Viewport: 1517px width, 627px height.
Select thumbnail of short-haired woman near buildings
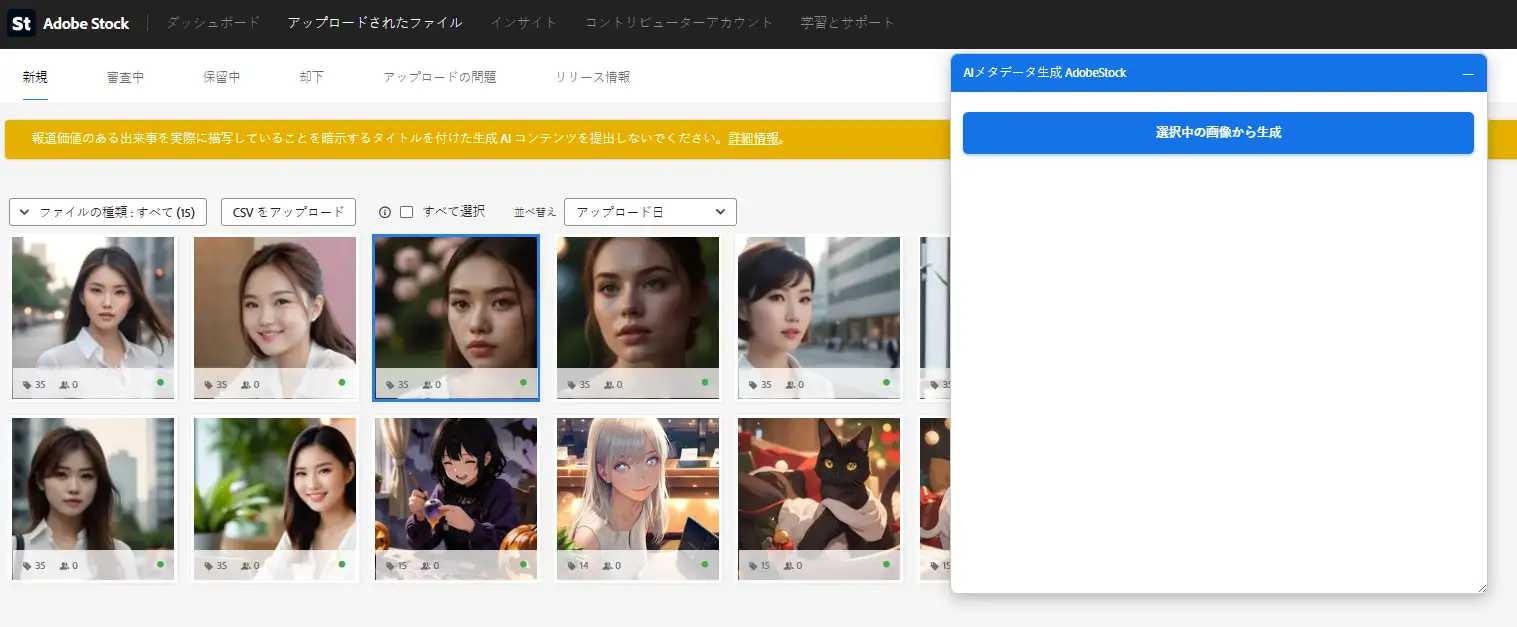pyautogui.click(x=819, y=318)
